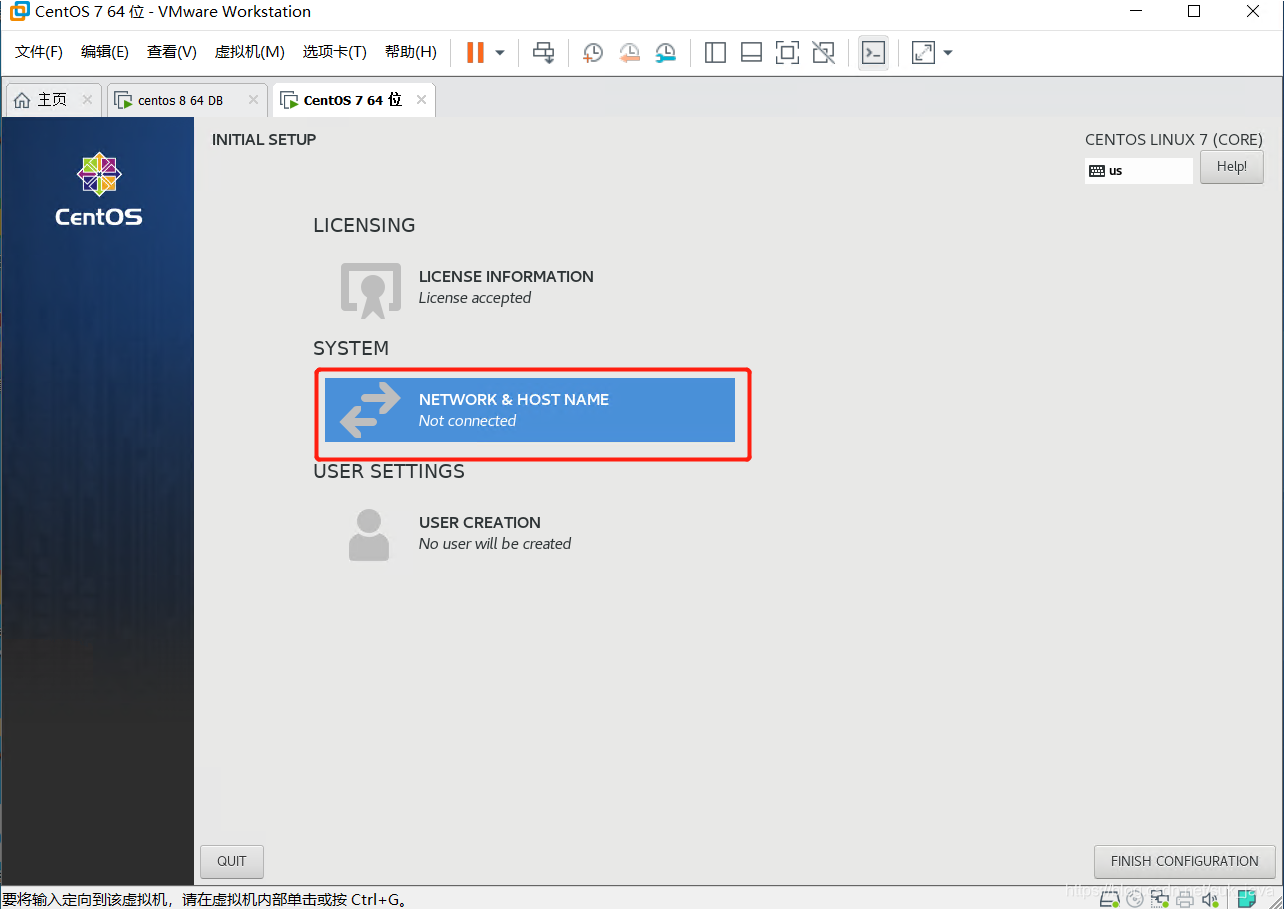Take a snapshot of the virtual machine
Screen dimensions: 1284x909
coord(593,52)
